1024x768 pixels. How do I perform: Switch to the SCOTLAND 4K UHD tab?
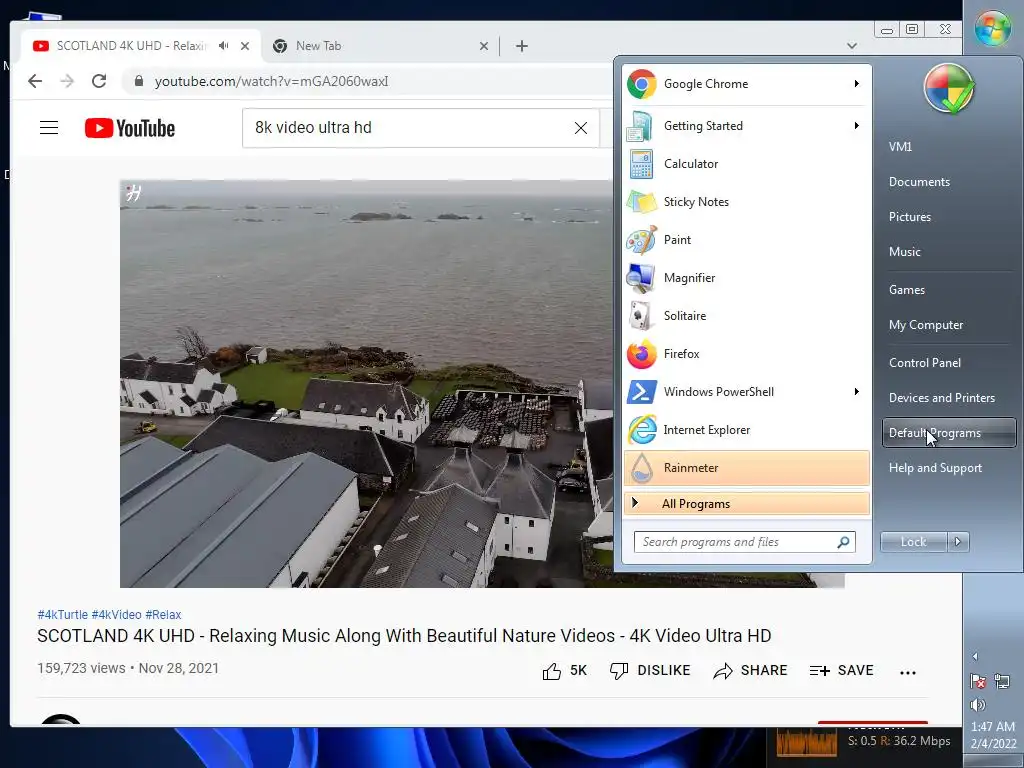[x=139, y=46]
